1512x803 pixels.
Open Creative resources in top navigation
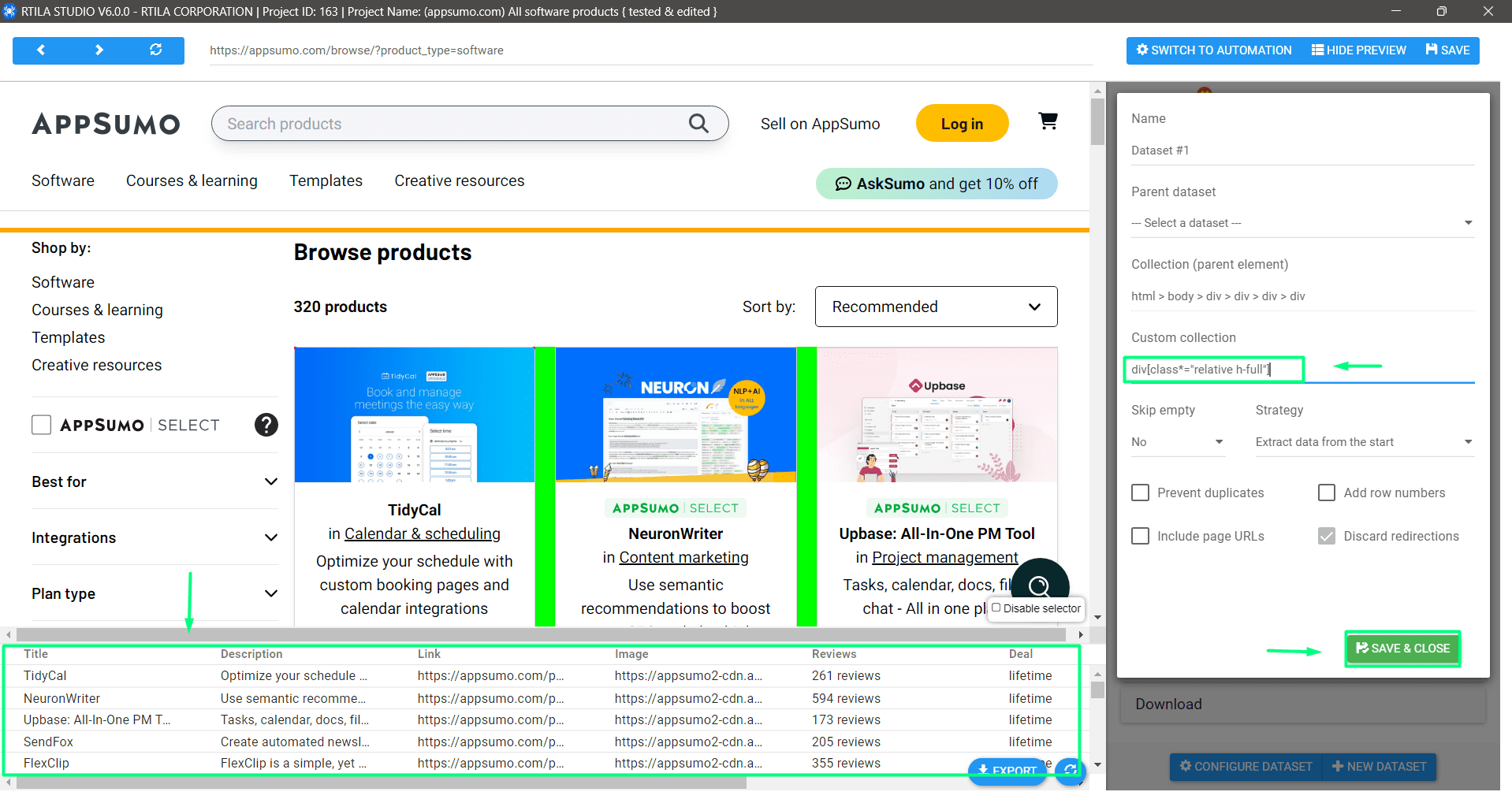460,180
